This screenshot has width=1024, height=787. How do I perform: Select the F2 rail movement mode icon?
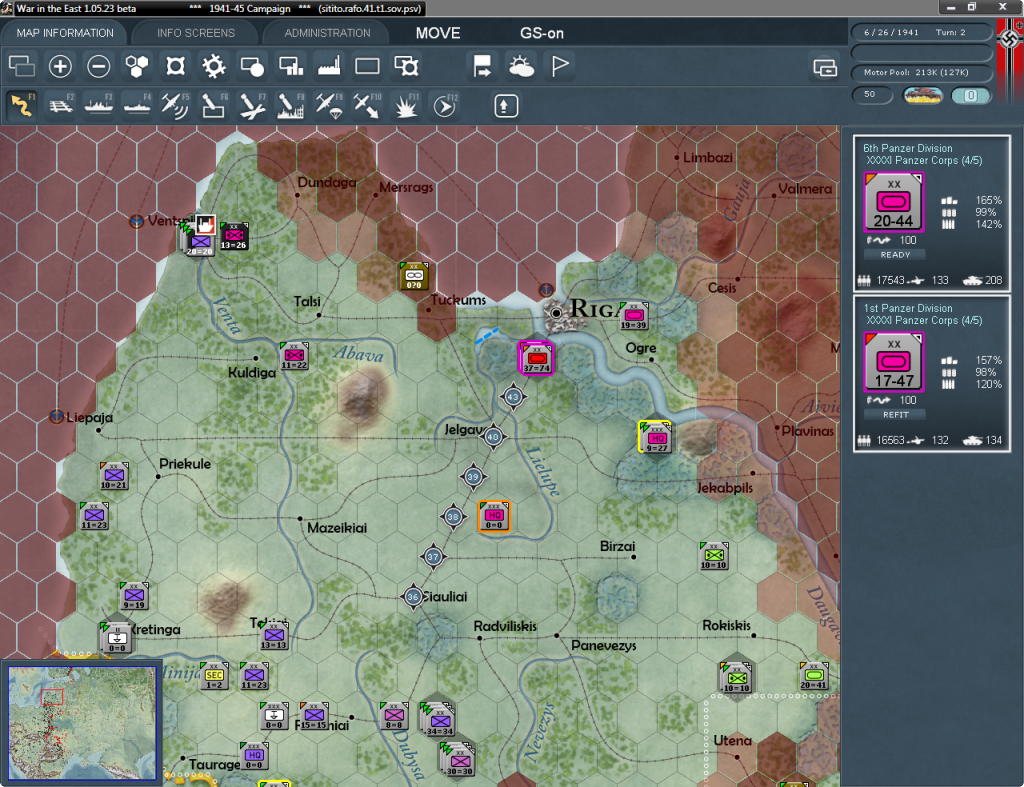click(60, 106)
